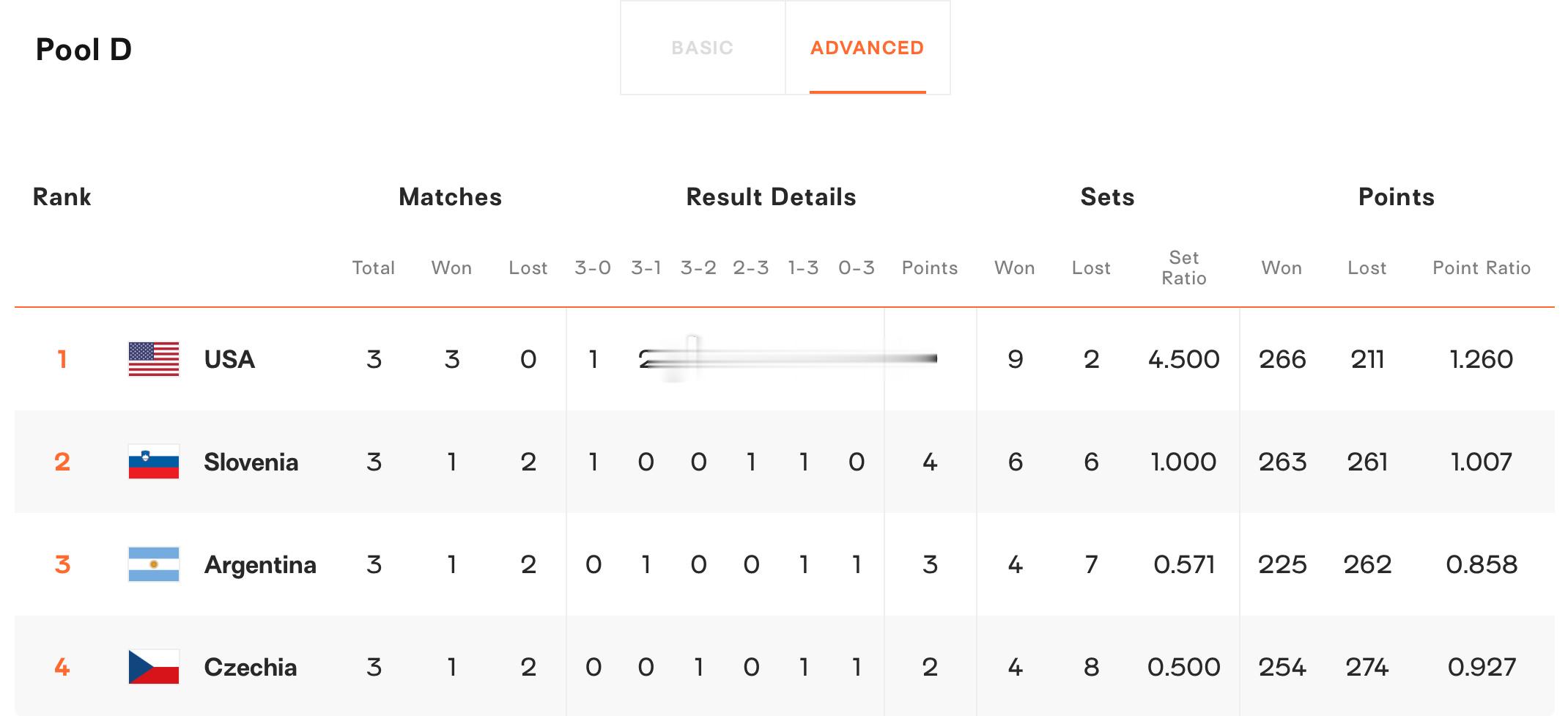The width and height of the screenshot is (1568, 716).
Task: Click the Matches group header
Action: point(451,197)
